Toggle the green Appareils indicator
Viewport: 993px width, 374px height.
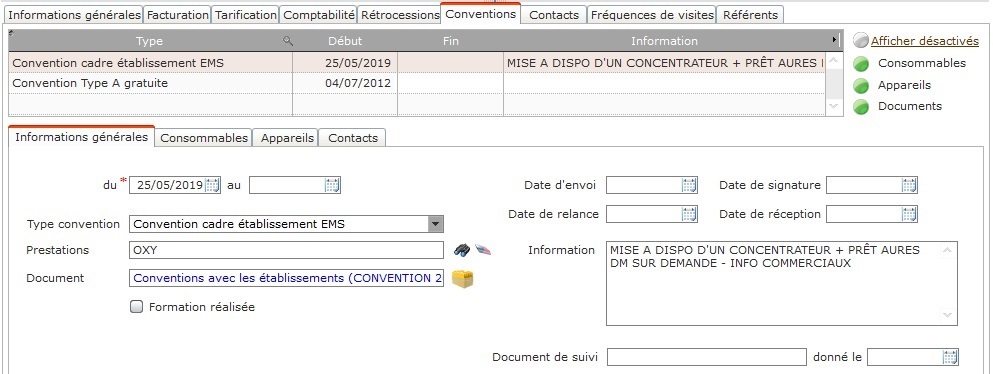861,85
